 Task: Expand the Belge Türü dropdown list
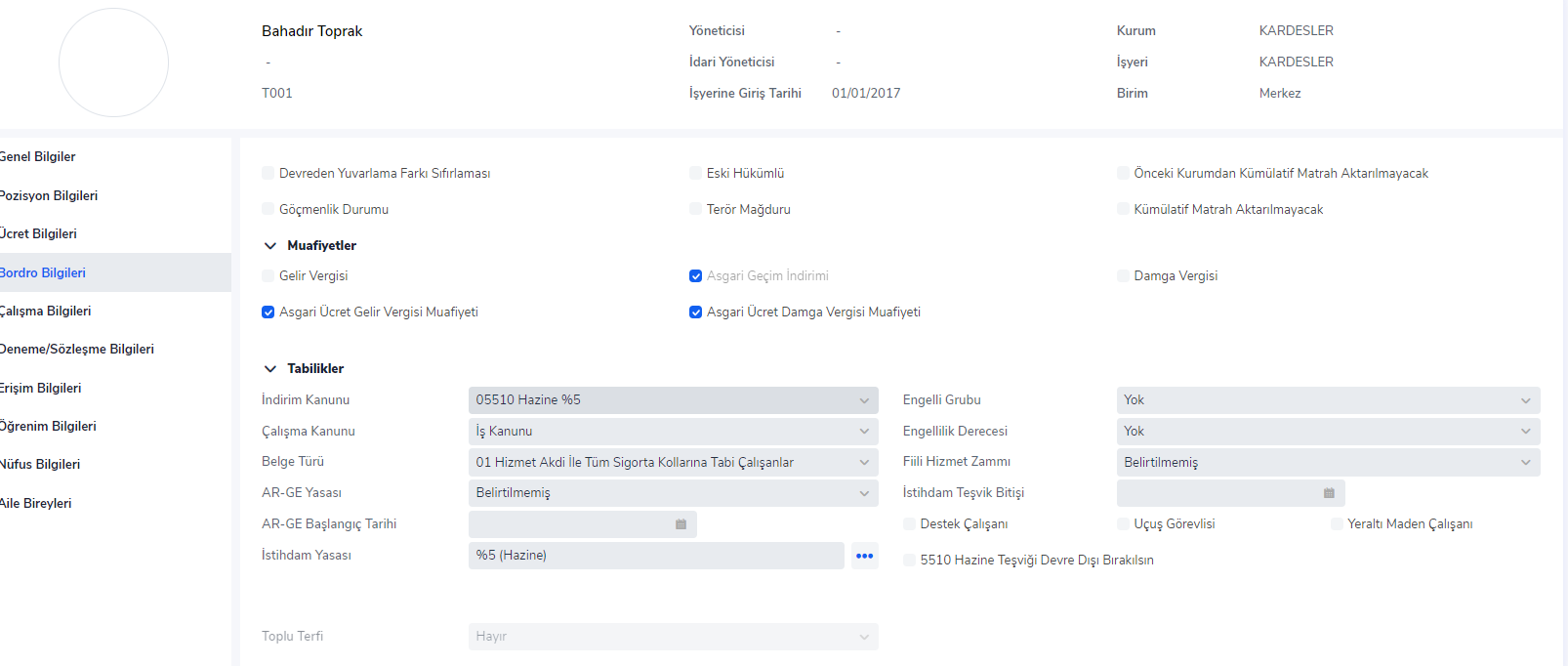(673, 462)
